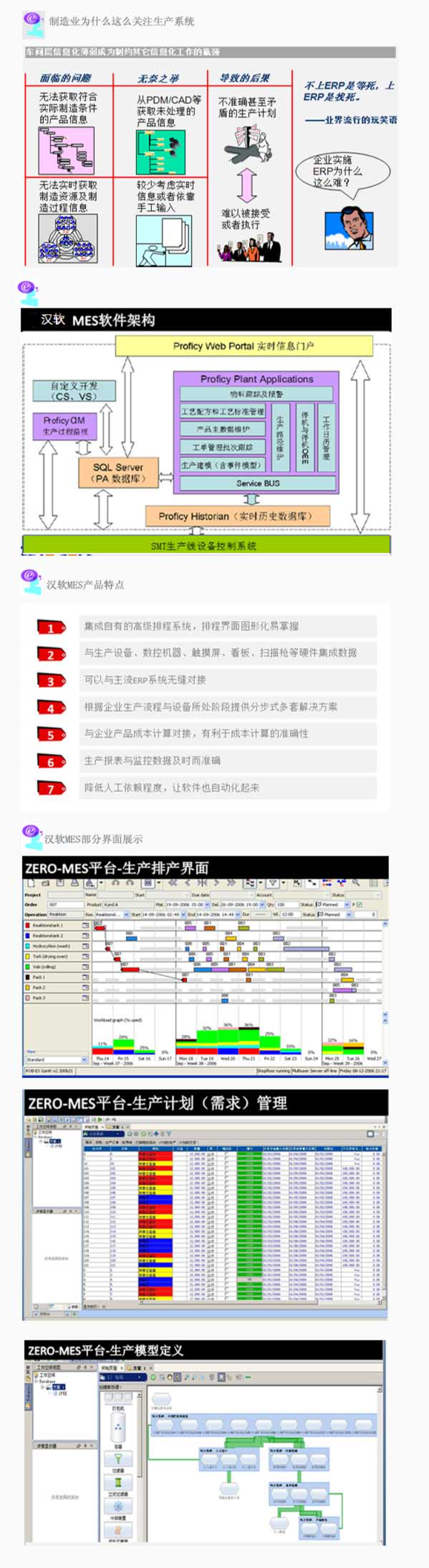Click filter funnel icon in plan management toolbar
429x1568 pixels.
coord(170,1134)
